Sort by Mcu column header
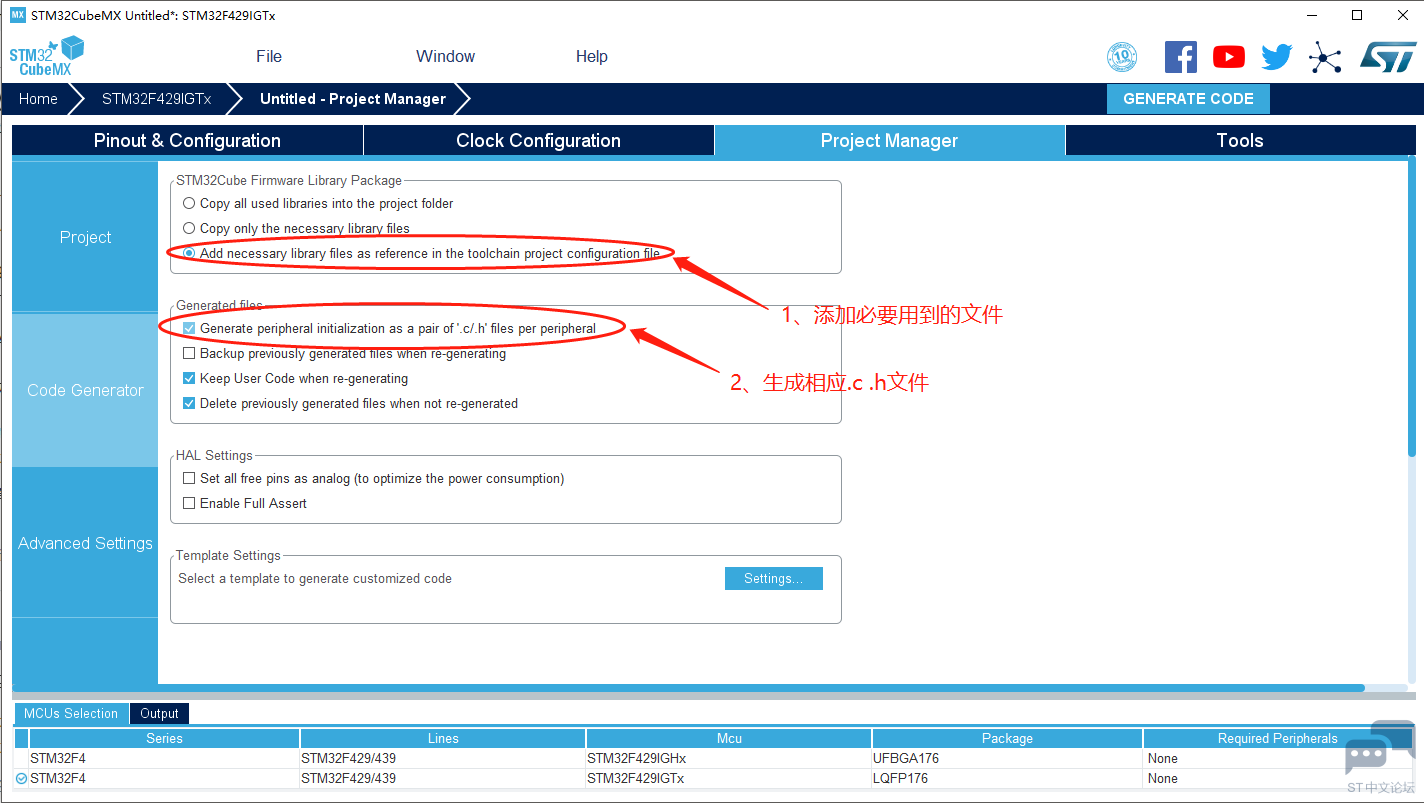Screen dimensions: 1424x803 coord(729,738)
